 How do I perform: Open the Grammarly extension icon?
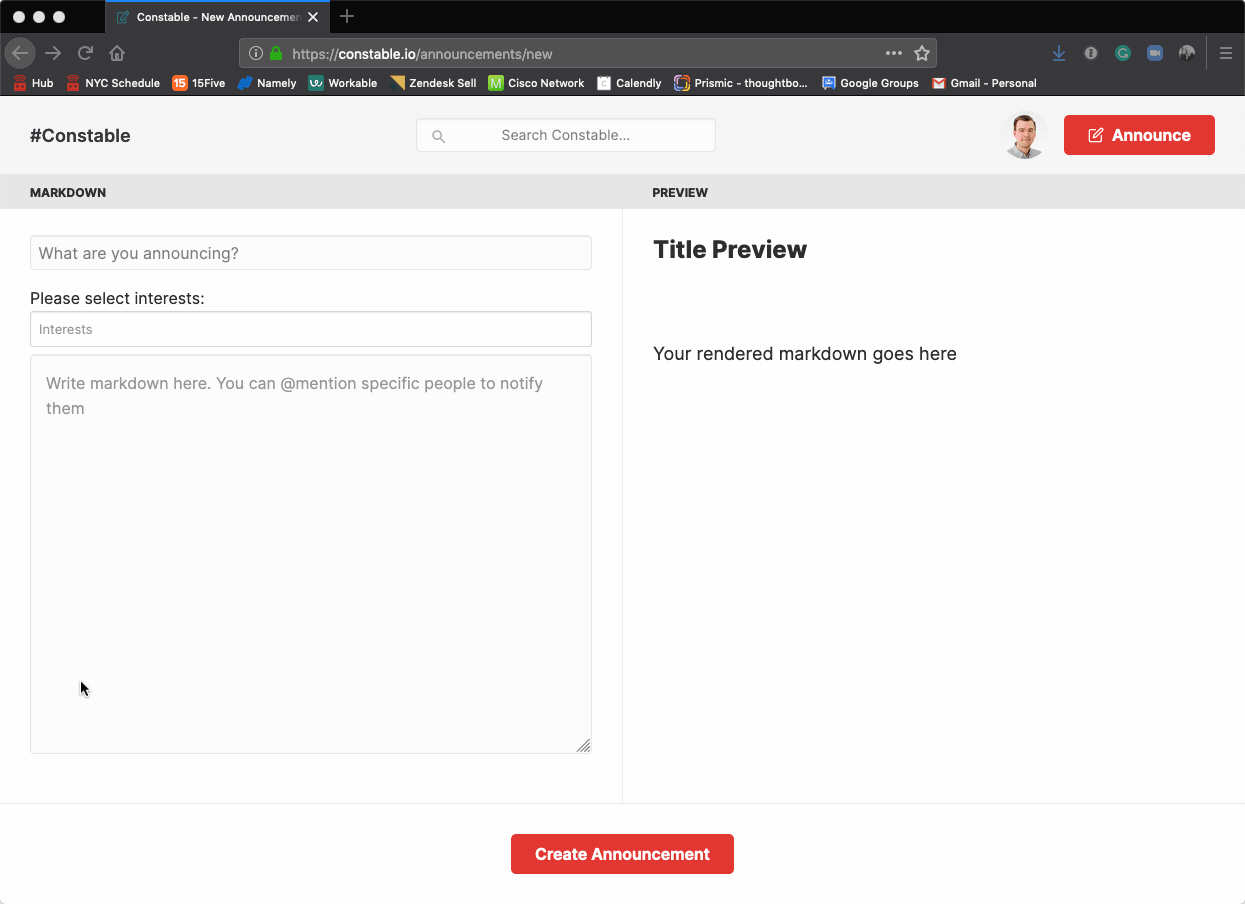click(x=1123, y=53)
